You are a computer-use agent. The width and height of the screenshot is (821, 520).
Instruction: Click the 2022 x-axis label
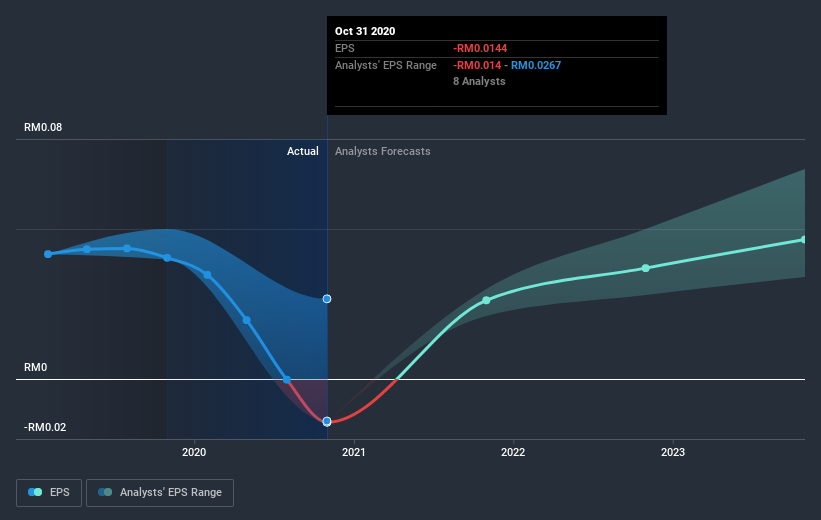(x=513, y=452)
